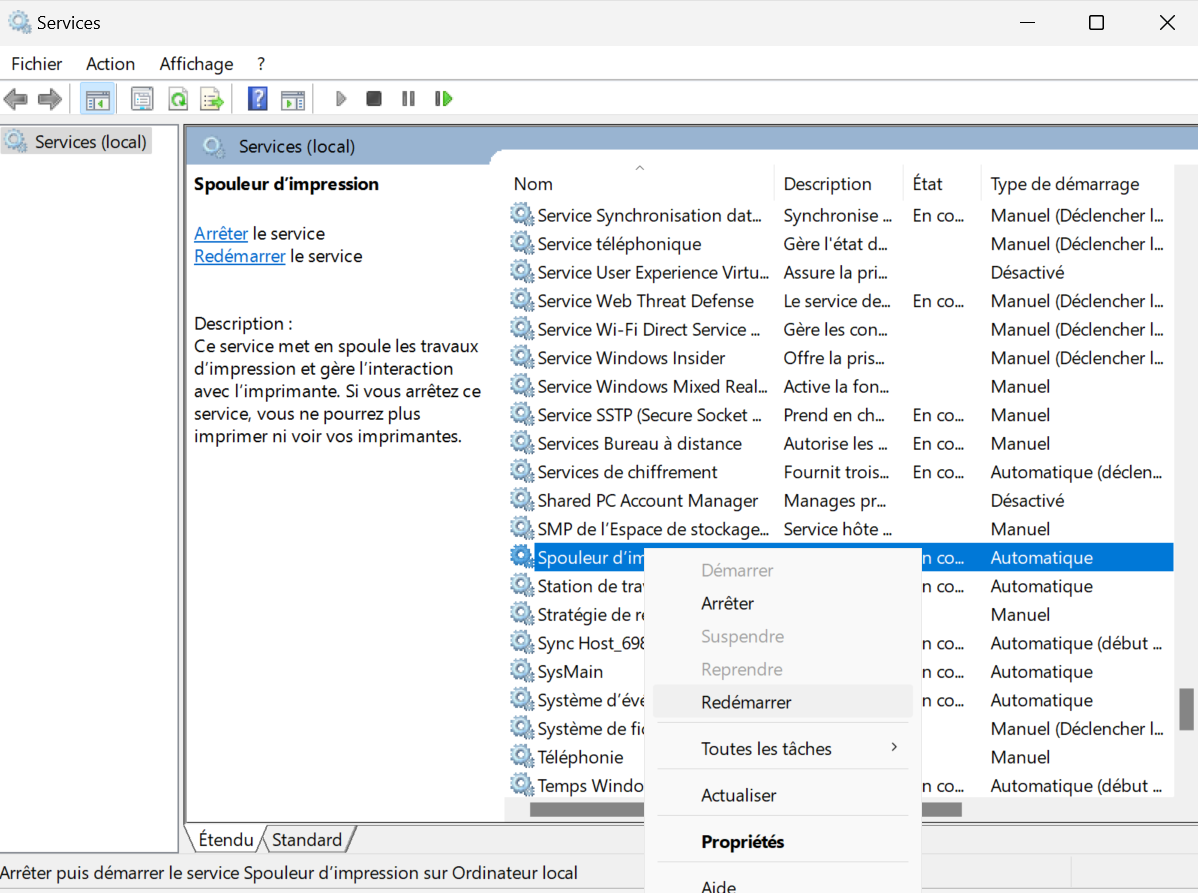Select the Services de chiffrement row
This screenshot has height=893, width=1198.
pos(840,472)
